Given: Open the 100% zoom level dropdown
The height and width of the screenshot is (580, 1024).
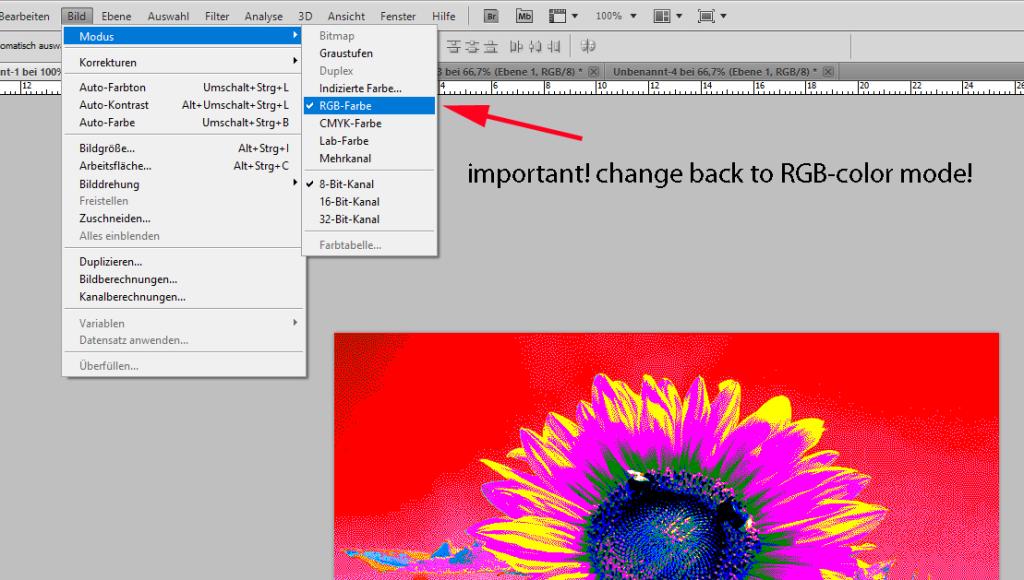Looking at the screenshot, I should tap(615, 16).
